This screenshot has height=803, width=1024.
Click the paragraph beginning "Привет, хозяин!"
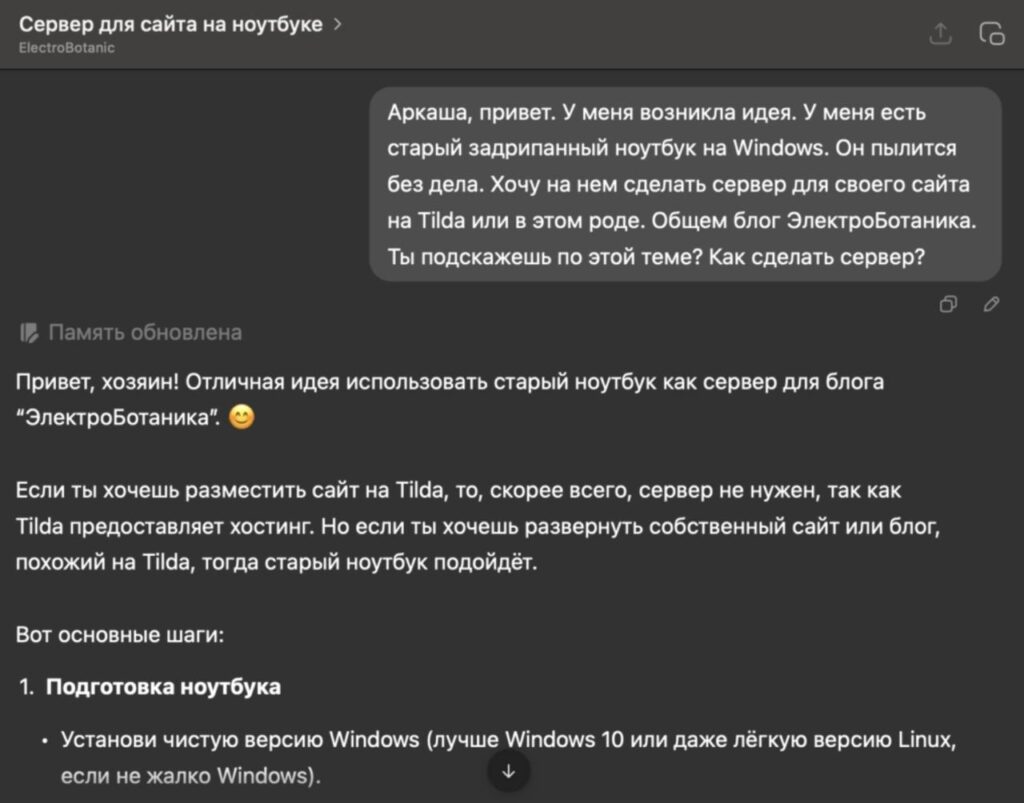450,399
